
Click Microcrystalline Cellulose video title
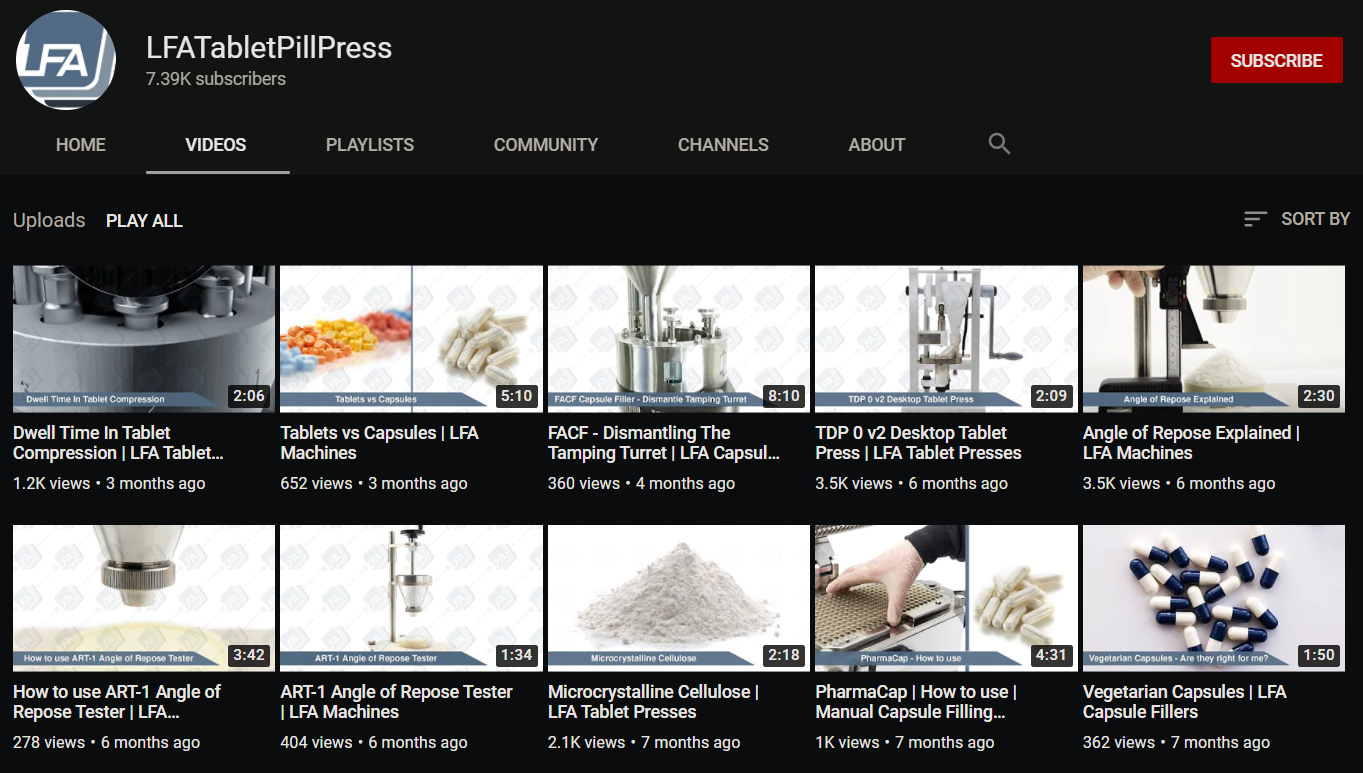pos(653,702)
